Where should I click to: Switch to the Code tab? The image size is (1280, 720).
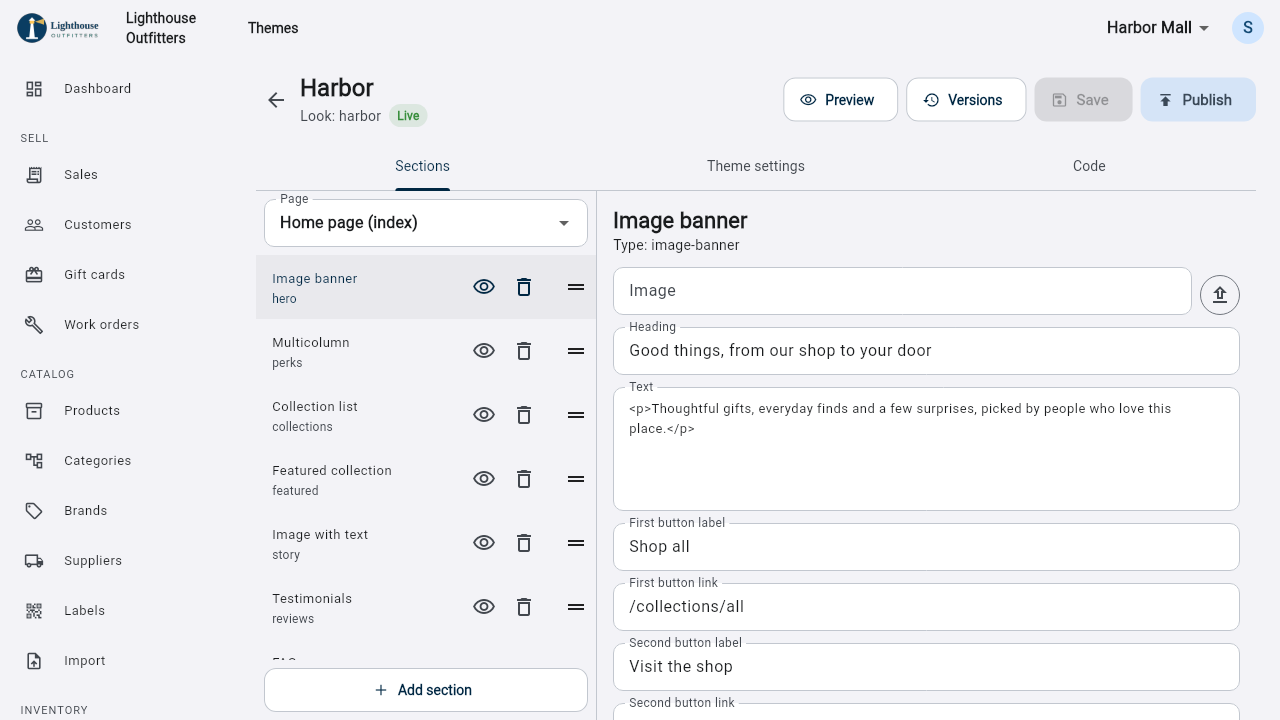click(x=1089, y=166)
